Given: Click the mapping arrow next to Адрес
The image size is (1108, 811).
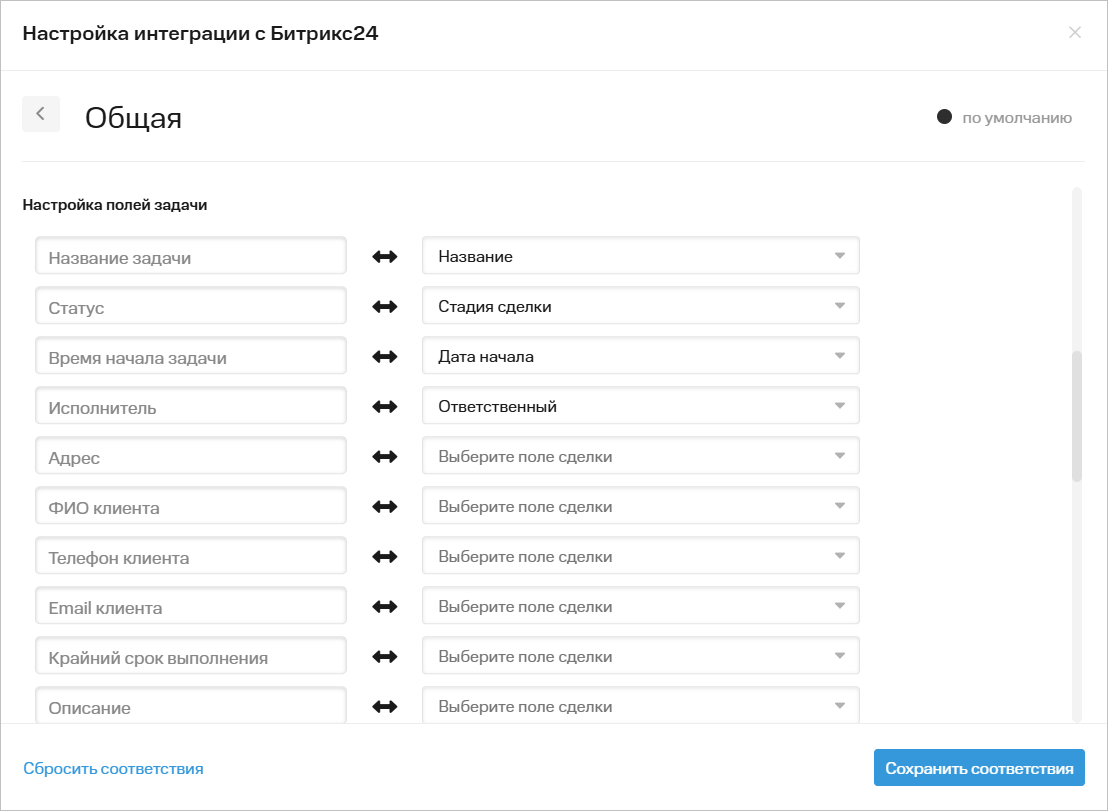Looking at the screenshot, I should (384, 457).
